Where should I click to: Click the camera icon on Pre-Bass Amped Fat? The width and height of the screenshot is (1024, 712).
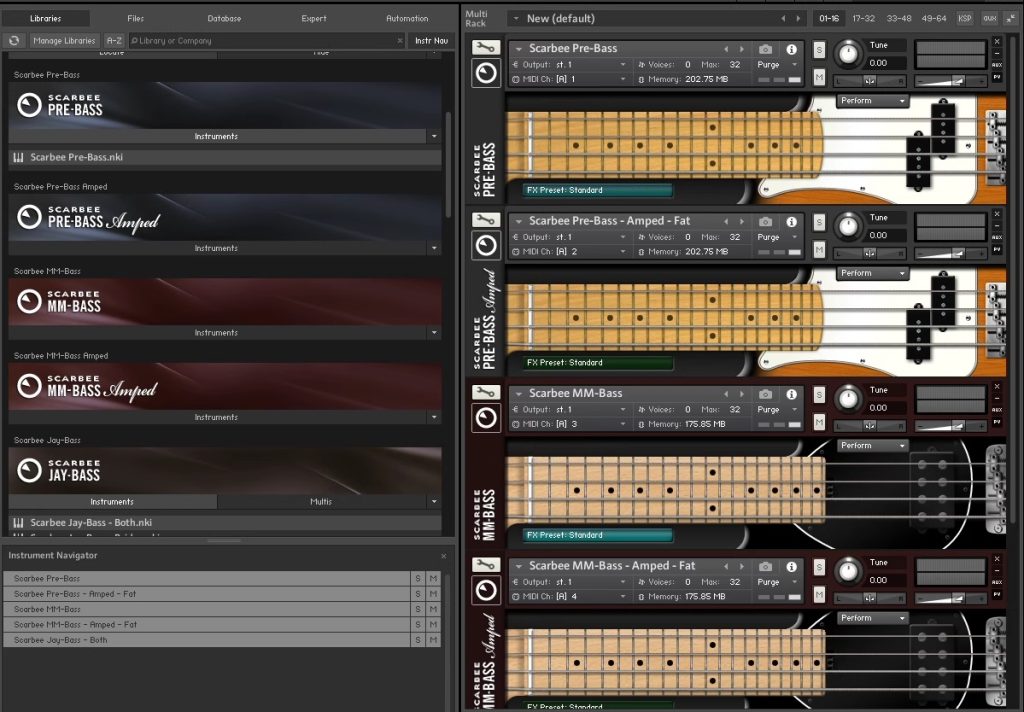click(x=765, y=221)
